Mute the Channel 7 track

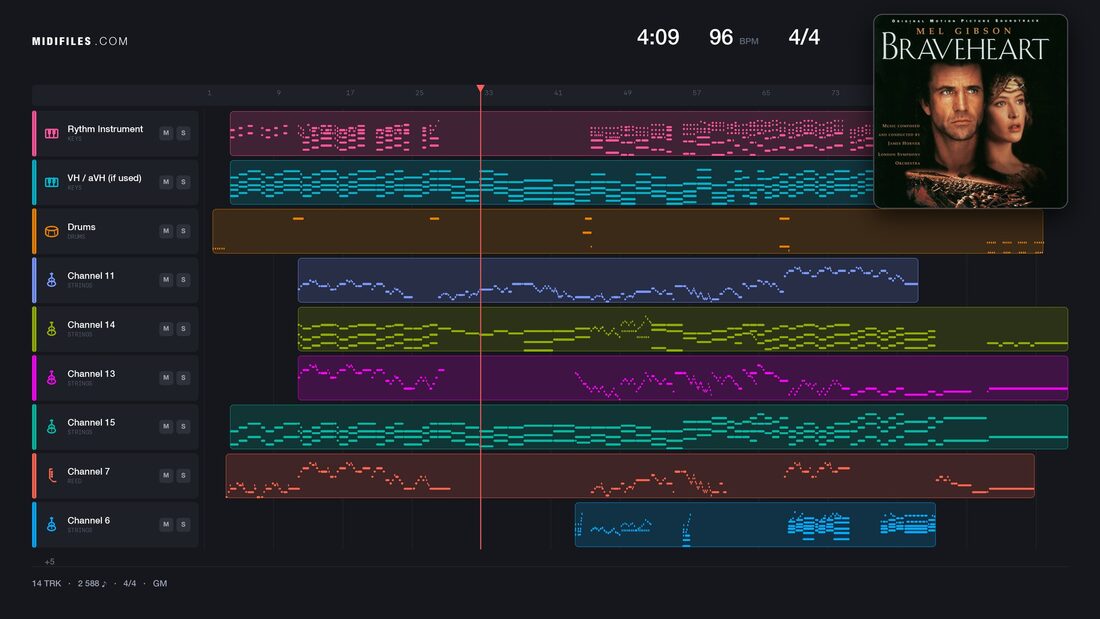click(x=166, y=475)
